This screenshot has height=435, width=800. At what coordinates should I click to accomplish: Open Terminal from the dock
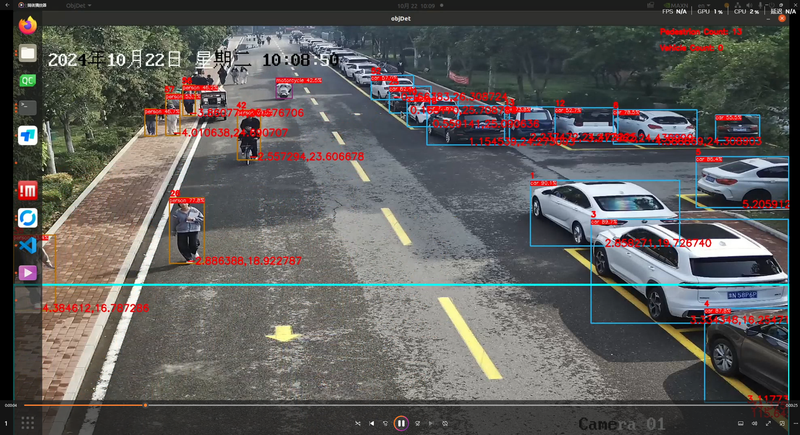click(x=28, y=108)
